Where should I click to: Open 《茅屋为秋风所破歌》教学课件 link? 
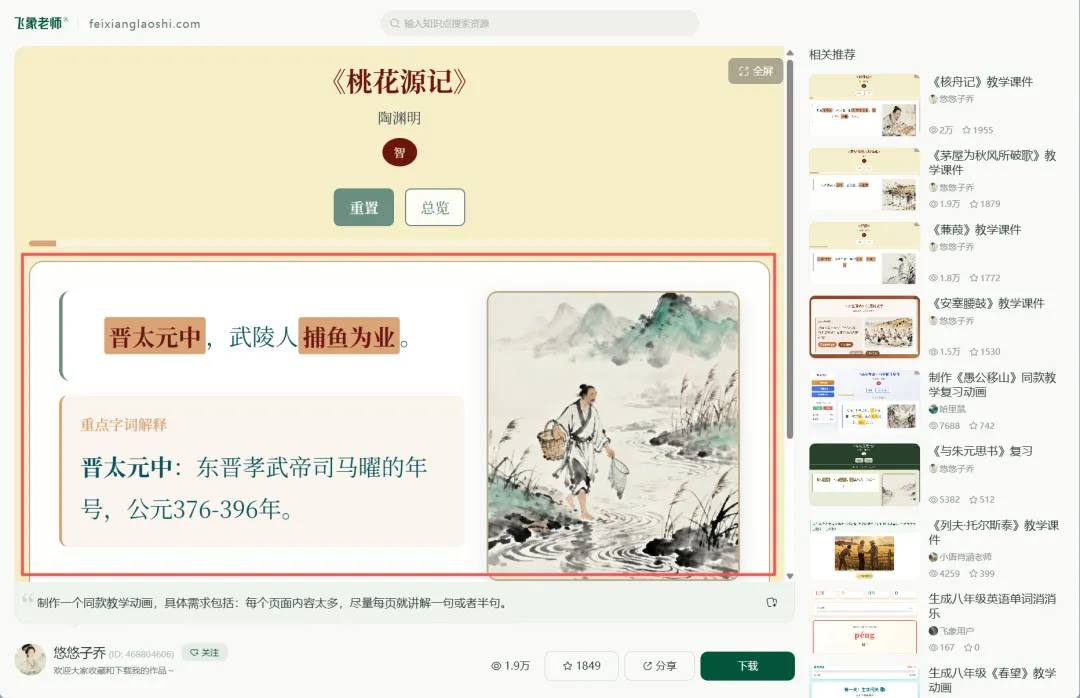(993, 163)
